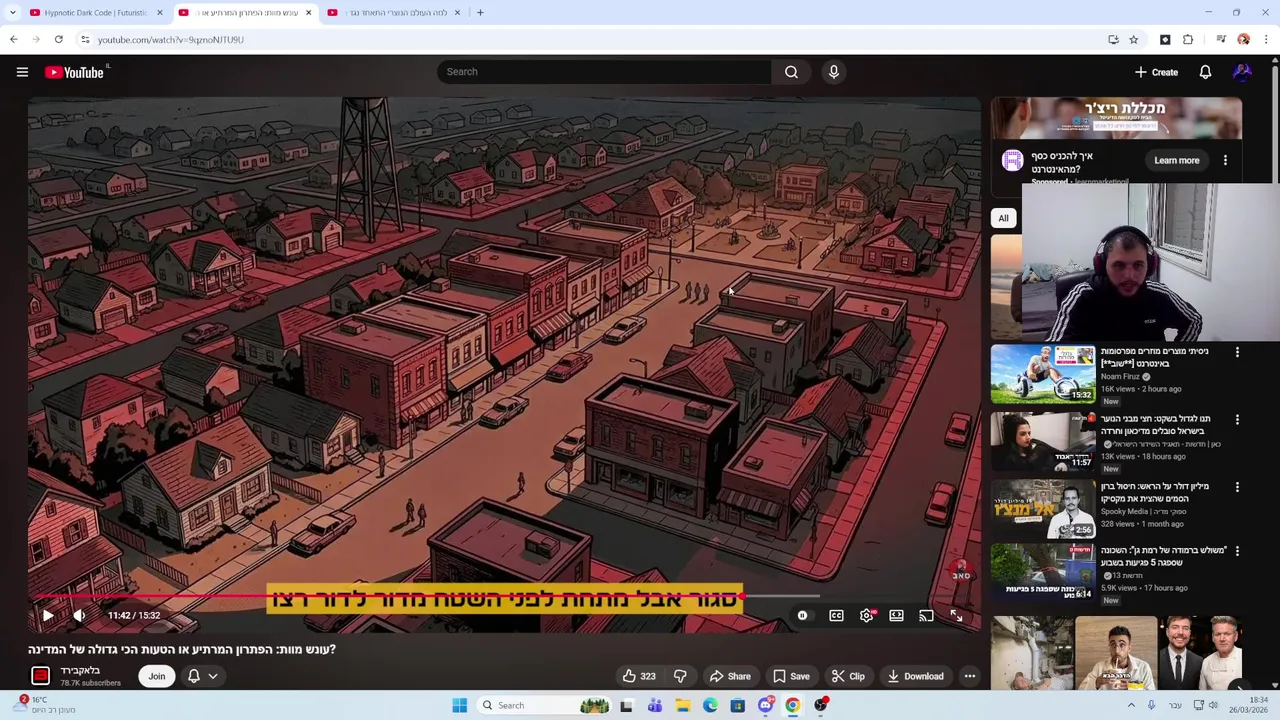
Task: Open File Explorer from the taskbar
Action: [x=682, y=706]
